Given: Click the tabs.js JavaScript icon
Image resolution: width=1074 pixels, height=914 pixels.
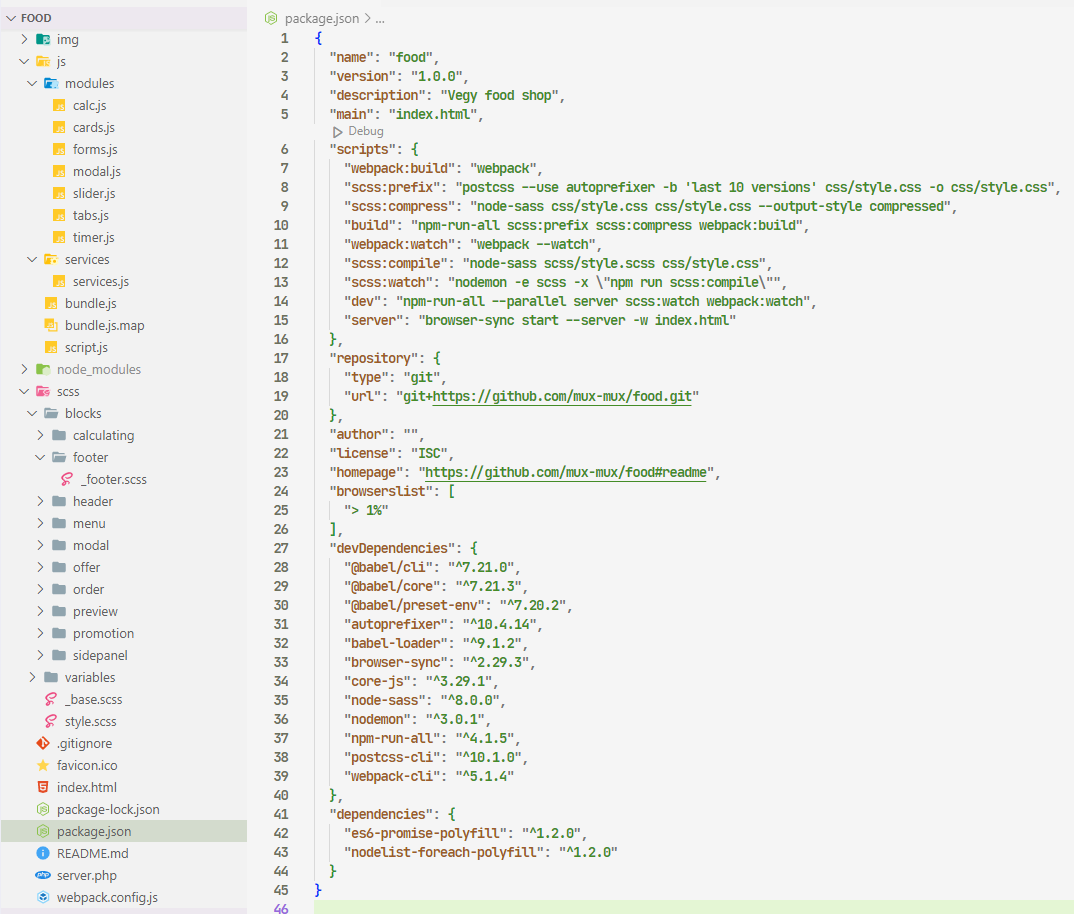Looking at the screenshot, I should click(60, 215).
